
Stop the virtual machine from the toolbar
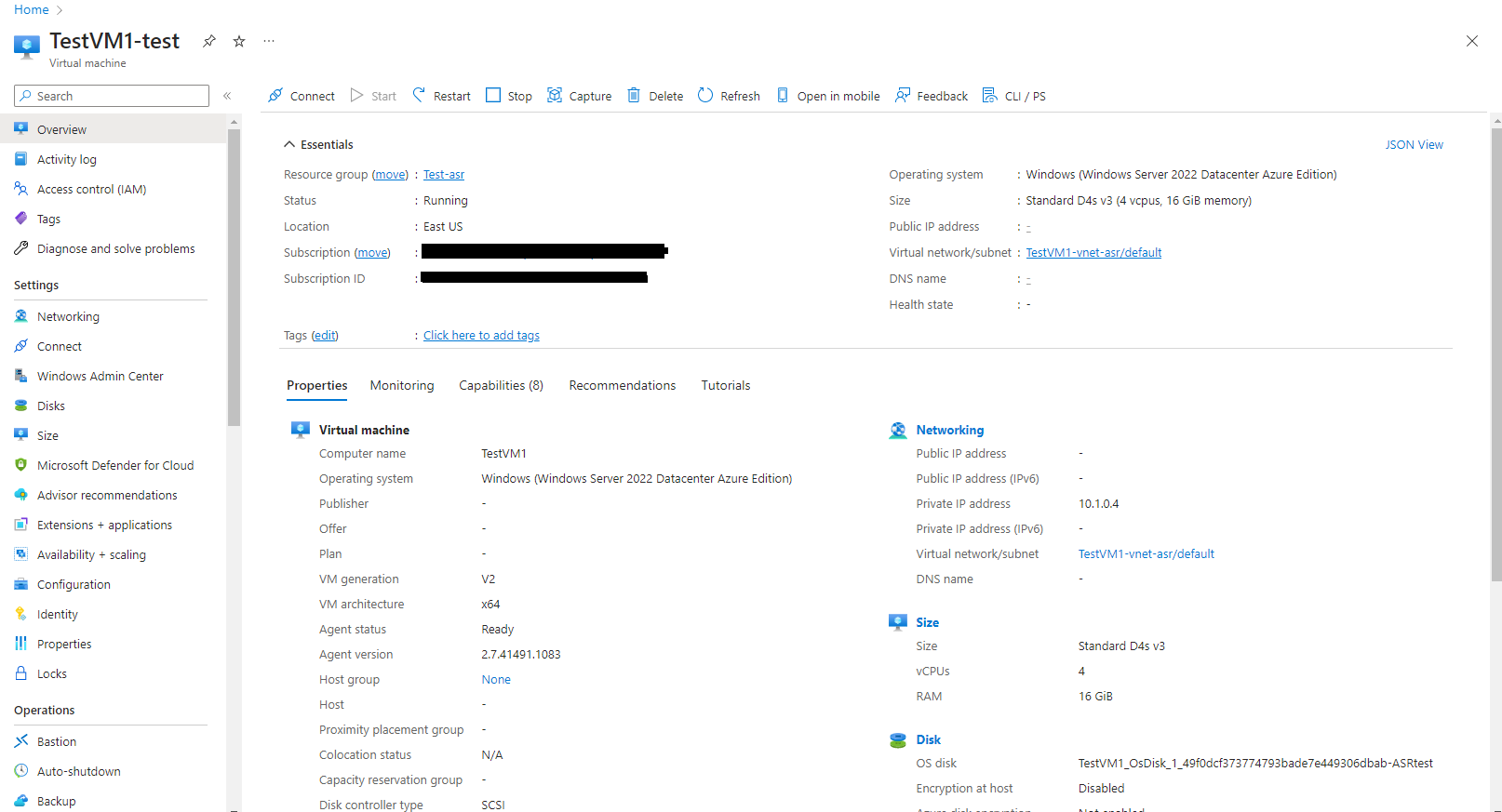[509, 96]
